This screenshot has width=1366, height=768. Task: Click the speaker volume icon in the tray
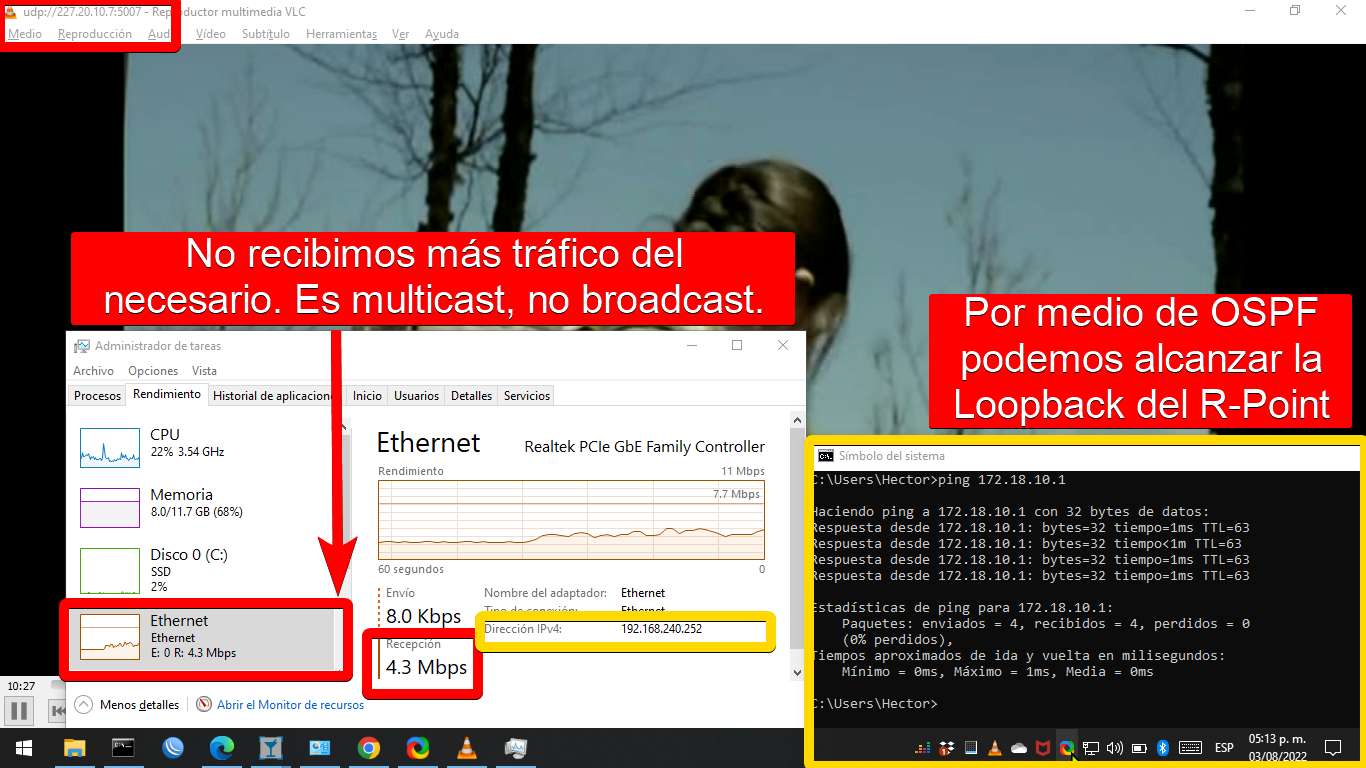tap(1115, 748)
